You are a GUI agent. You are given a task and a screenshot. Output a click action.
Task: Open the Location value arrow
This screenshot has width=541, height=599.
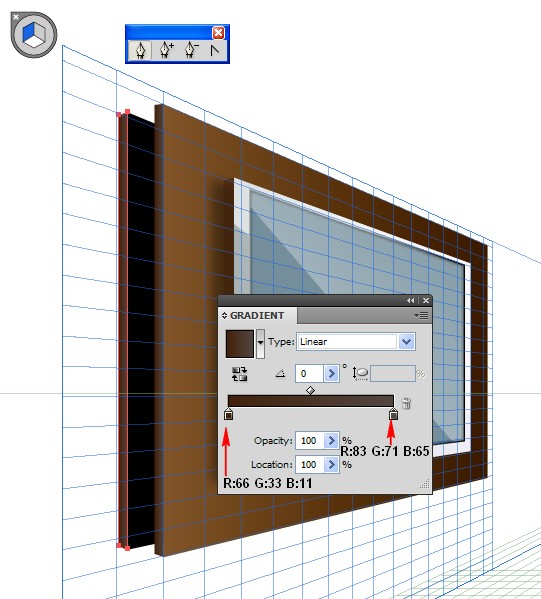point(331,465)
